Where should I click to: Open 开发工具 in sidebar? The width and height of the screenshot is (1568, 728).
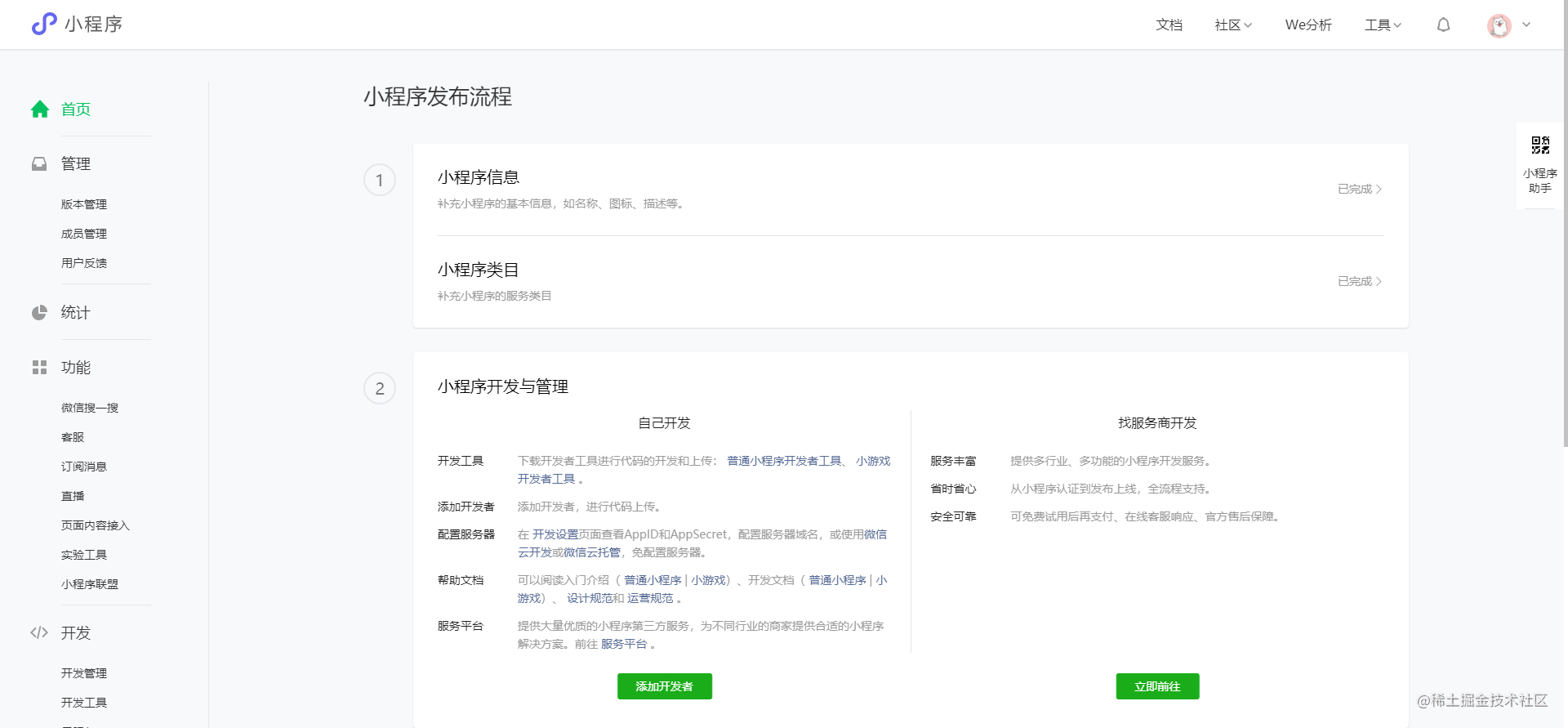click(84, 703)
